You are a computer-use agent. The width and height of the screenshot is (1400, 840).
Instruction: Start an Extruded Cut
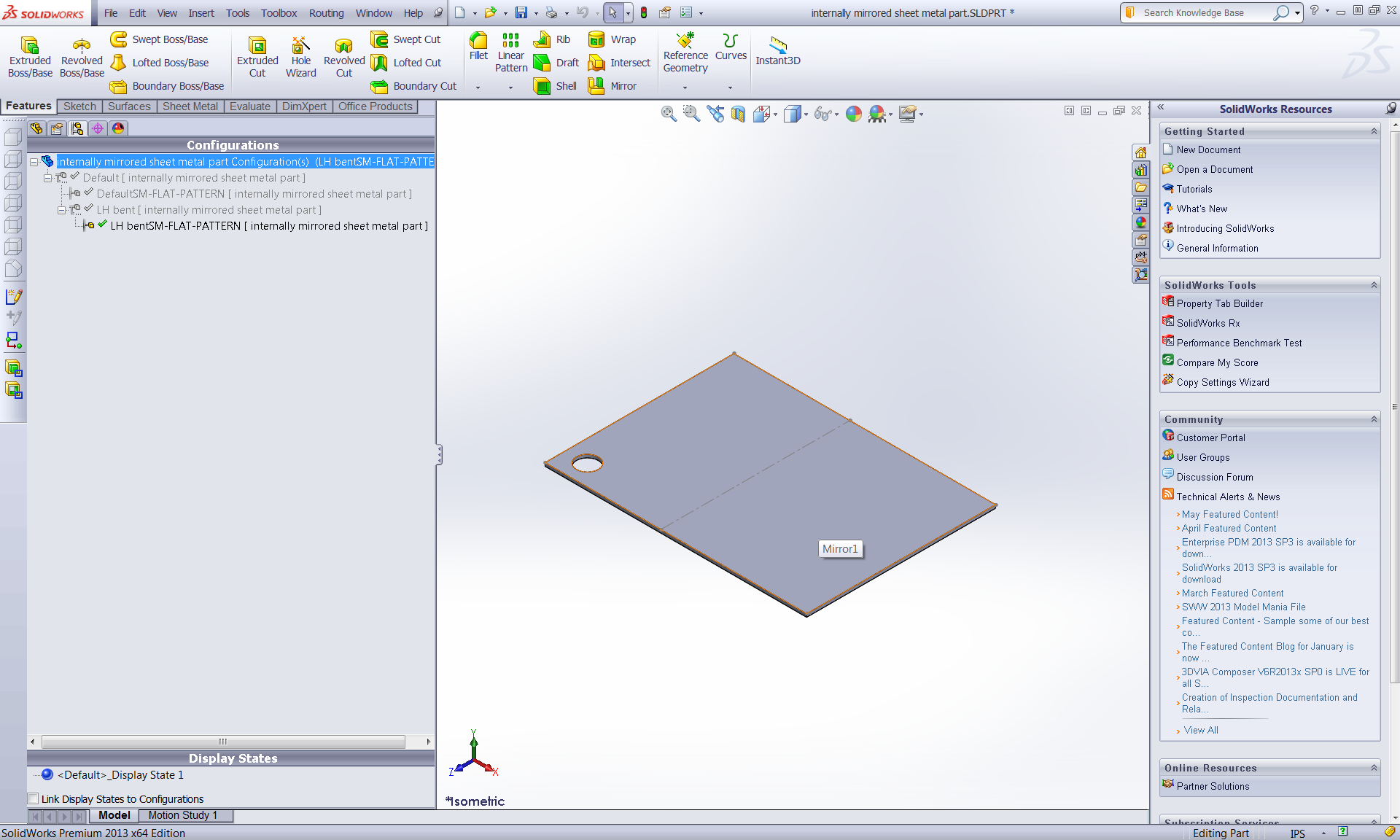click(x=257, y=56)
